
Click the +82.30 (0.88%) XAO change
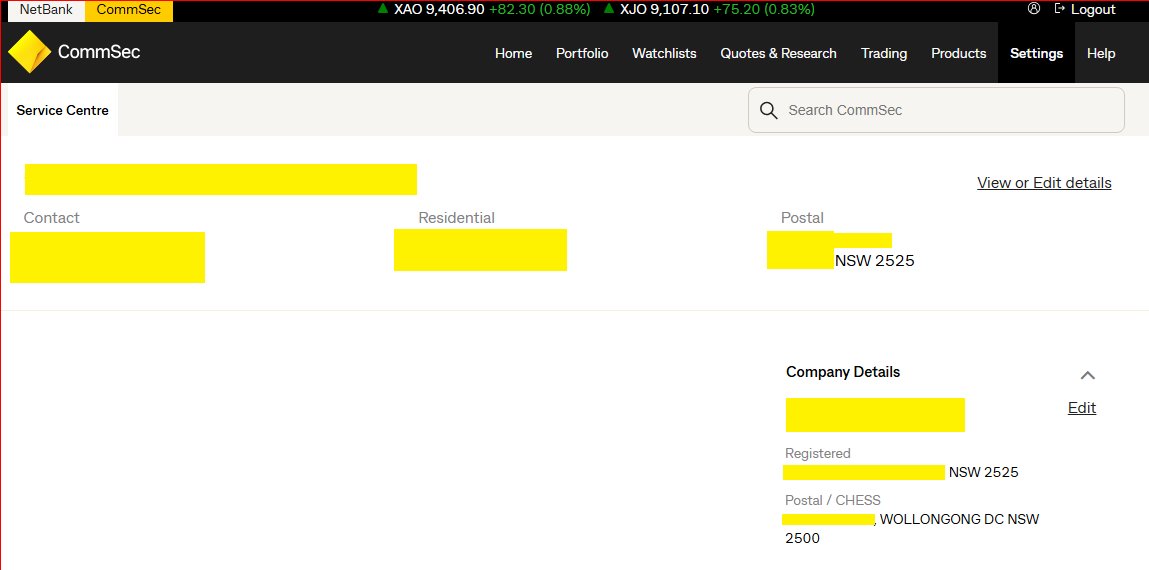(x=540, y=10)
